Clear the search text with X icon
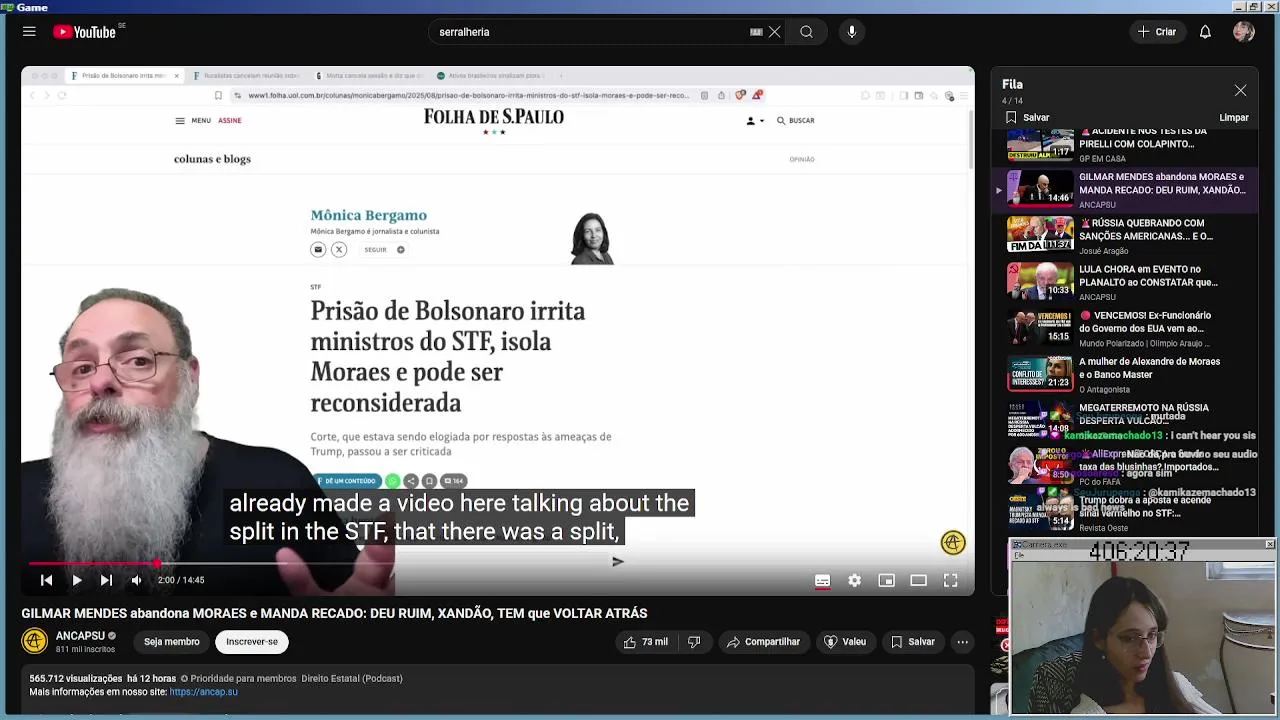 click(x=774, y=32)
